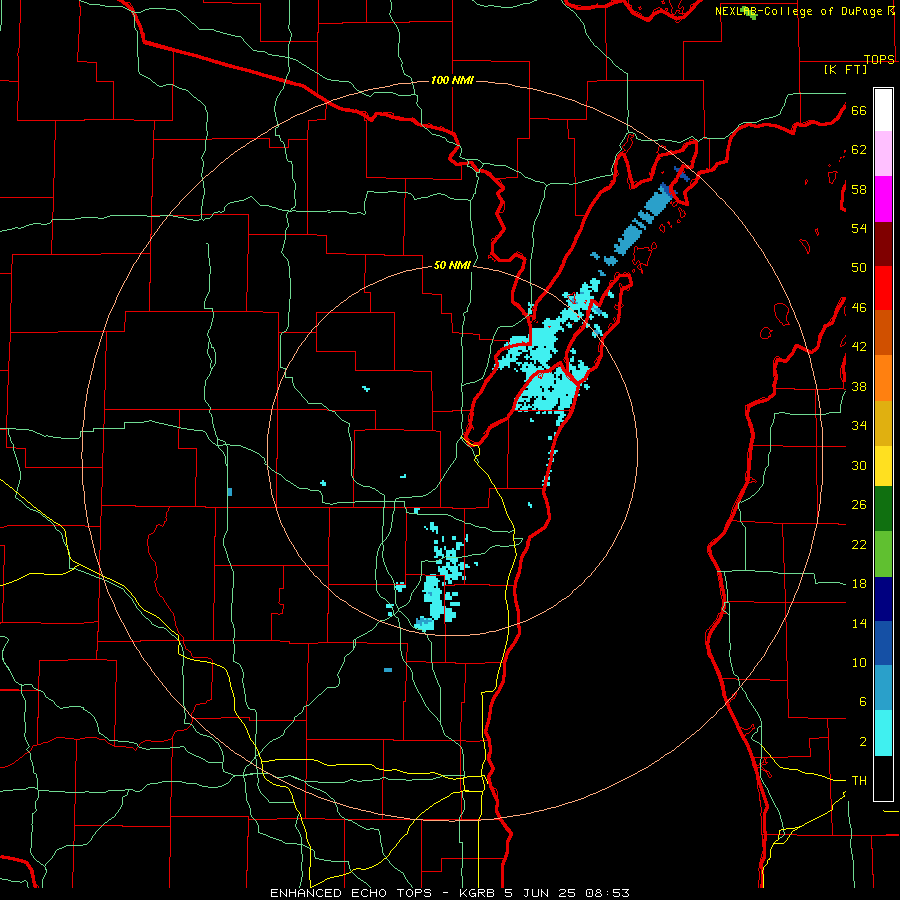900x900 pixels.
Task: Click the "62" scale value
Action: [x=859, y=150]
